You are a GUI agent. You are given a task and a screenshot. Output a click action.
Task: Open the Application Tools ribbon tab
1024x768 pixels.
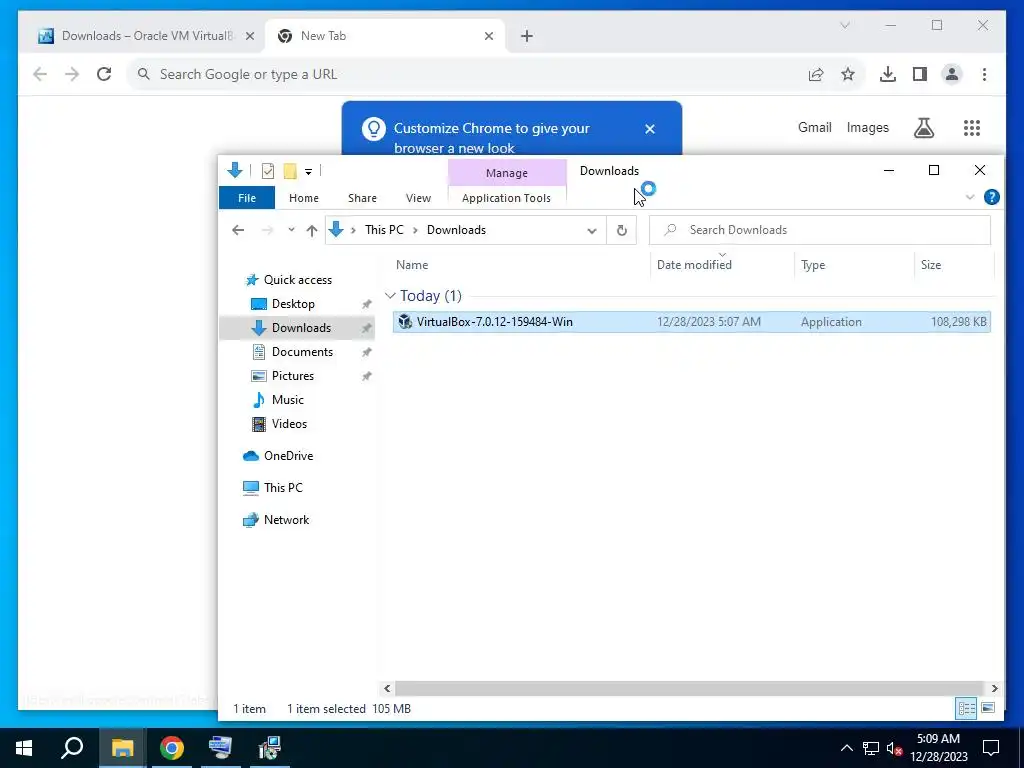click(x=506, y=198)
